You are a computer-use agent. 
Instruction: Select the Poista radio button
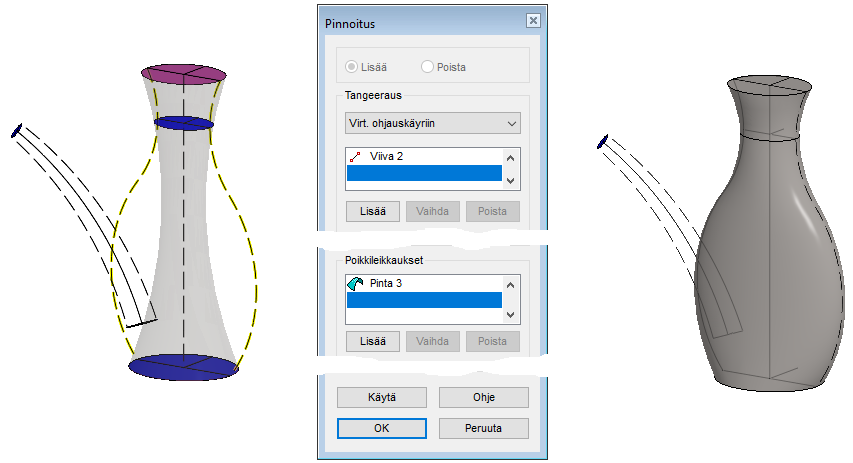pos(428,67)
